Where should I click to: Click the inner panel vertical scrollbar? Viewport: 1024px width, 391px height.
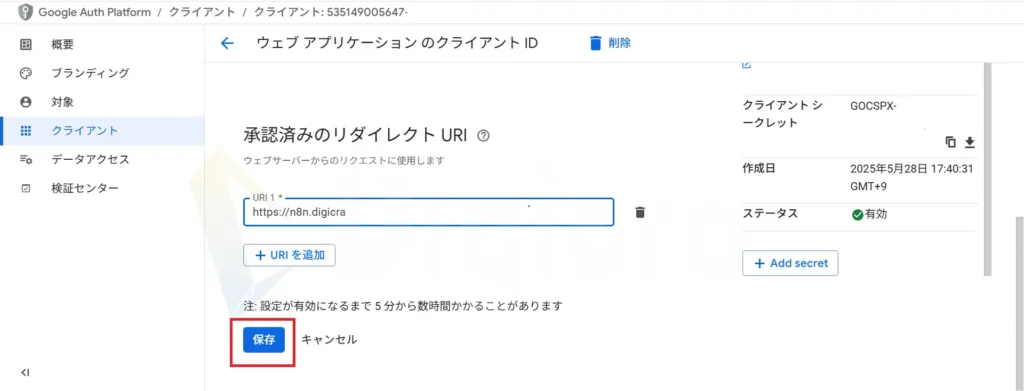(987, 170)
